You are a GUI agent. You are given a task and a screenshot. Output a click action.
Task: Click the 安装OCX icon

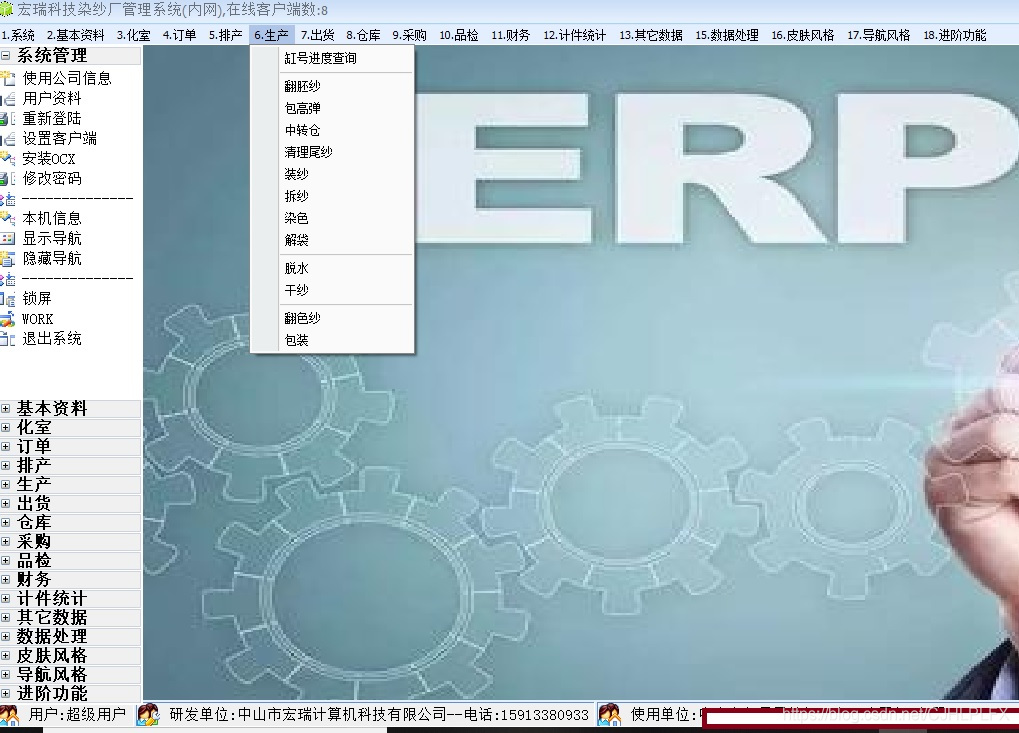coord(8,159)
